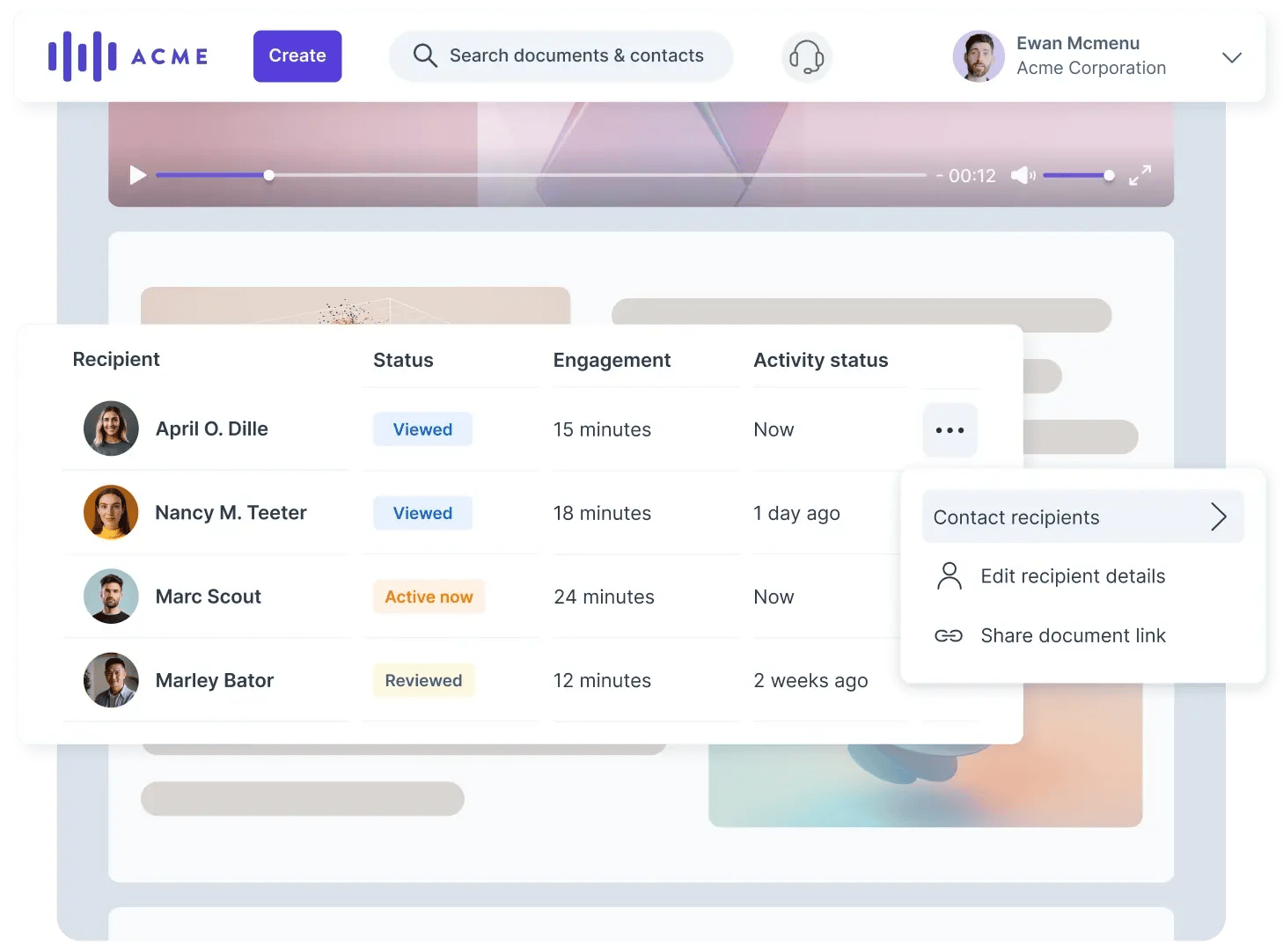Open the three-dot menu for April O. Dille
Screen dimensions: 1283x952
[x=949, y=430]
